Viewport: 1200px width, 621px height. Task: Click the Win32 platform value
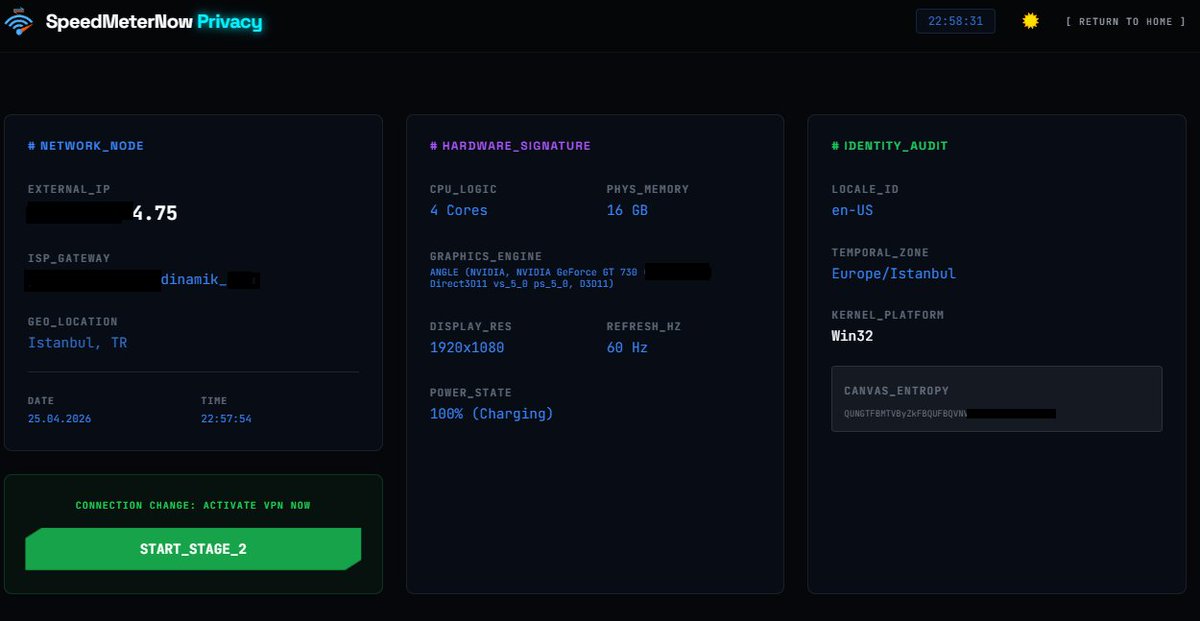pyautogui.click(x=852, y=336)
